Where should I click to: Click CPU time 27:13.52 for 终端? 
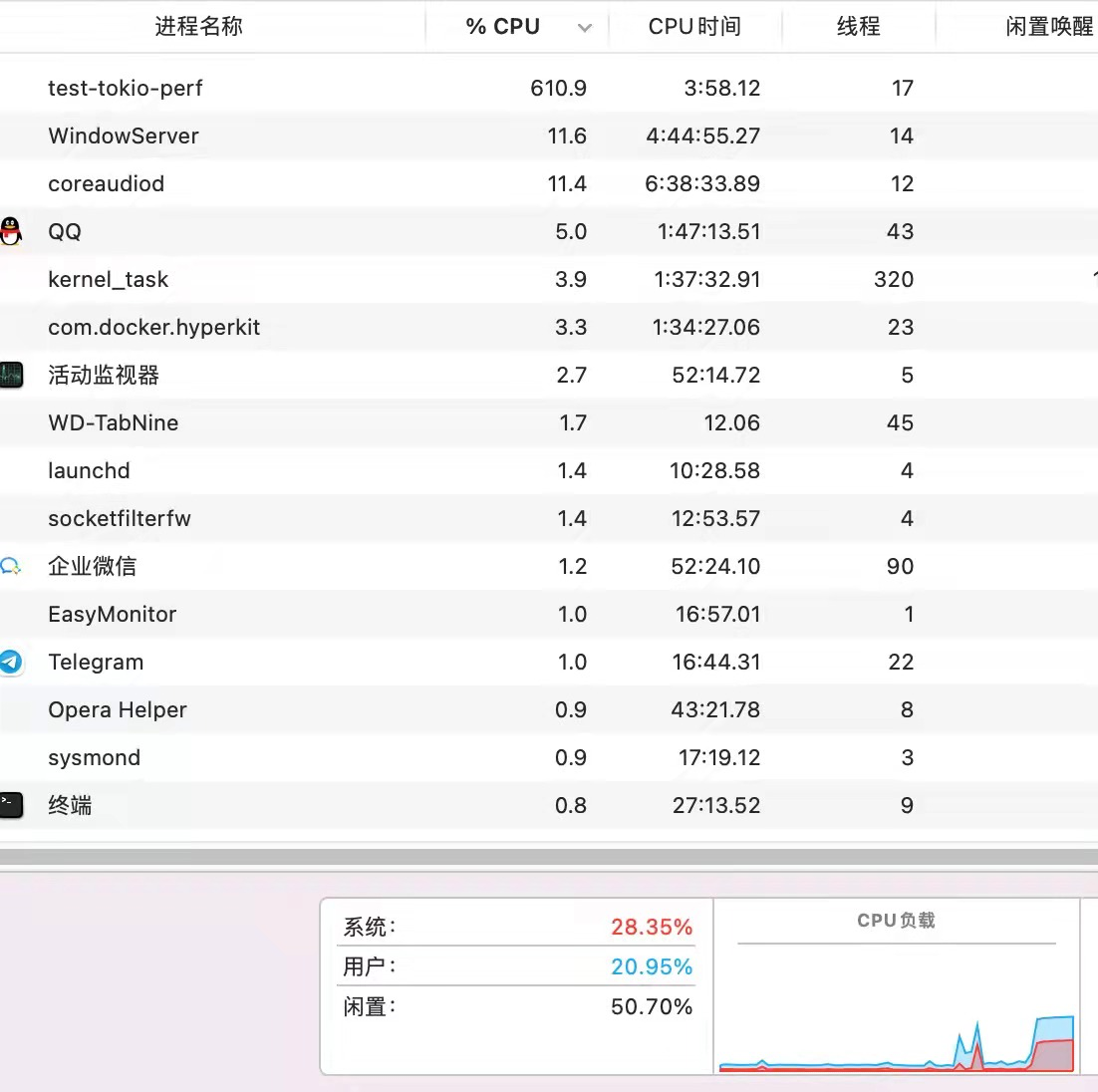click(x=716, y=805)
